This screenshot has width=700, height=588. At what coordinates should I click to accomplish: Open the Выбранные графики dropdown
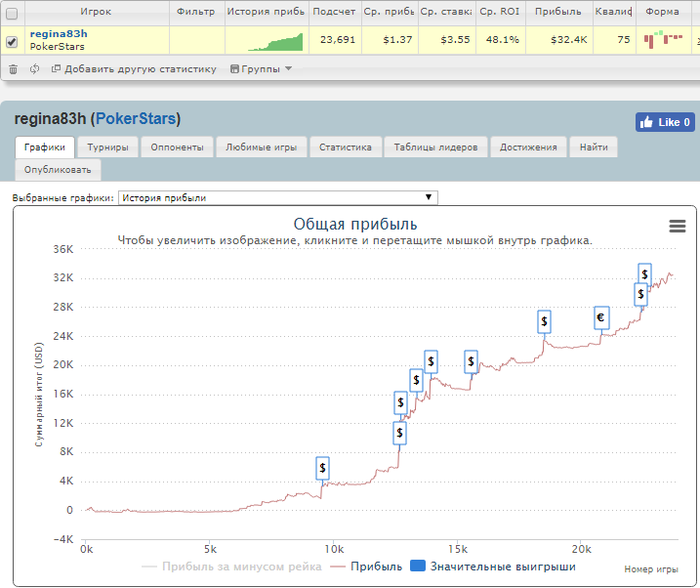[277, 198]
